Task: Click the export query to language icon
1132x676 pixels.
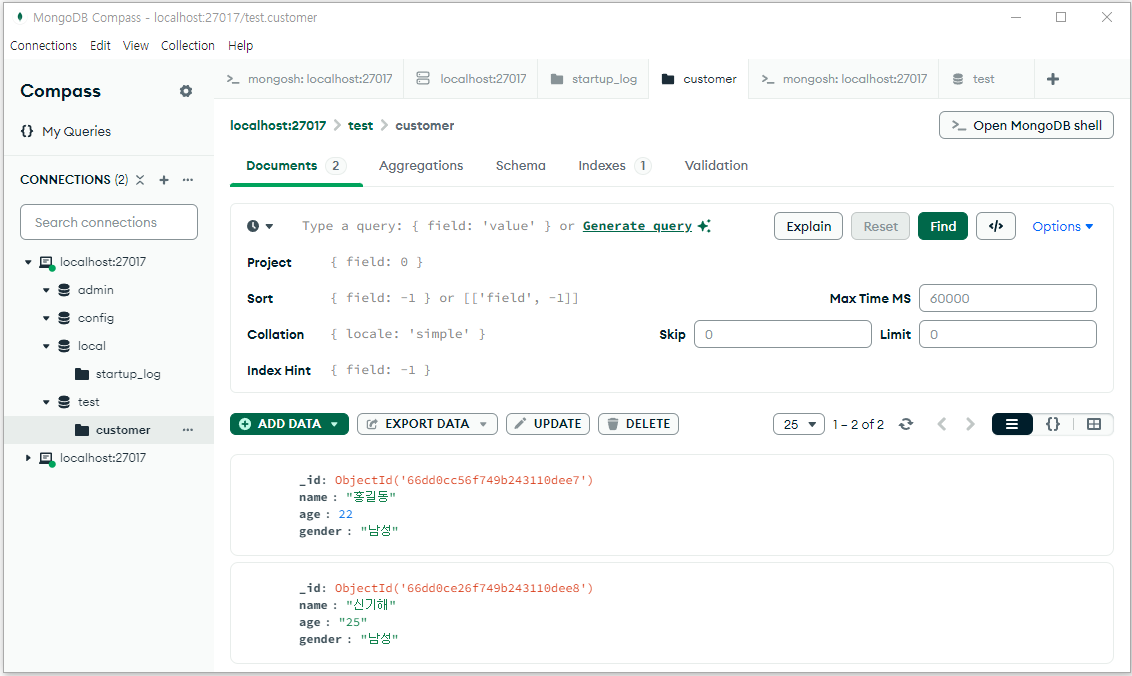Action: coord(995,226)
